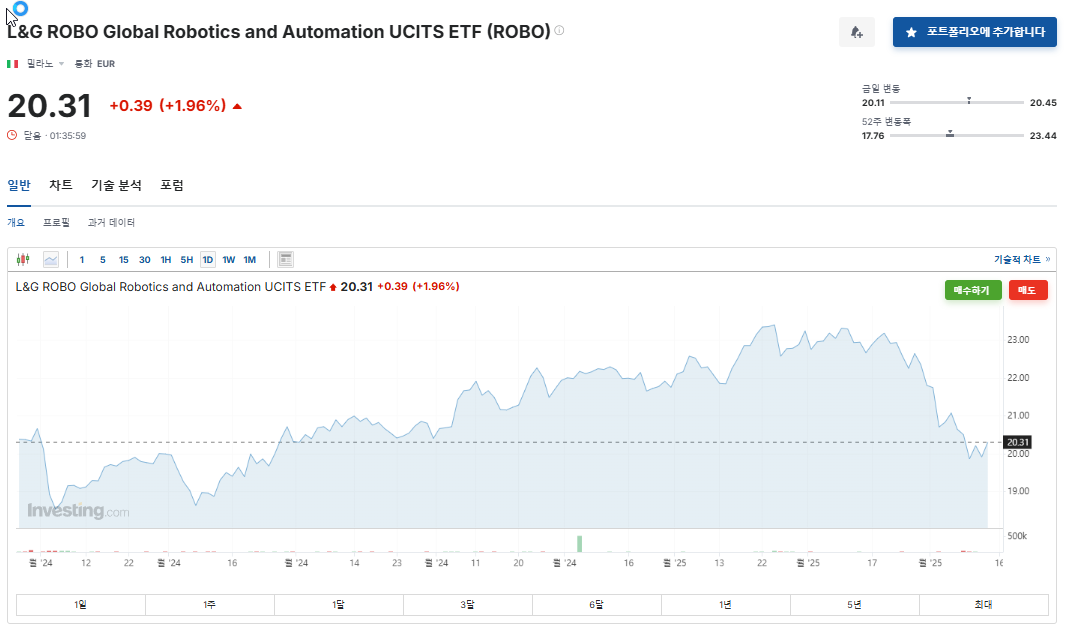Click the green 매수하기 buy button

(972, 290)
